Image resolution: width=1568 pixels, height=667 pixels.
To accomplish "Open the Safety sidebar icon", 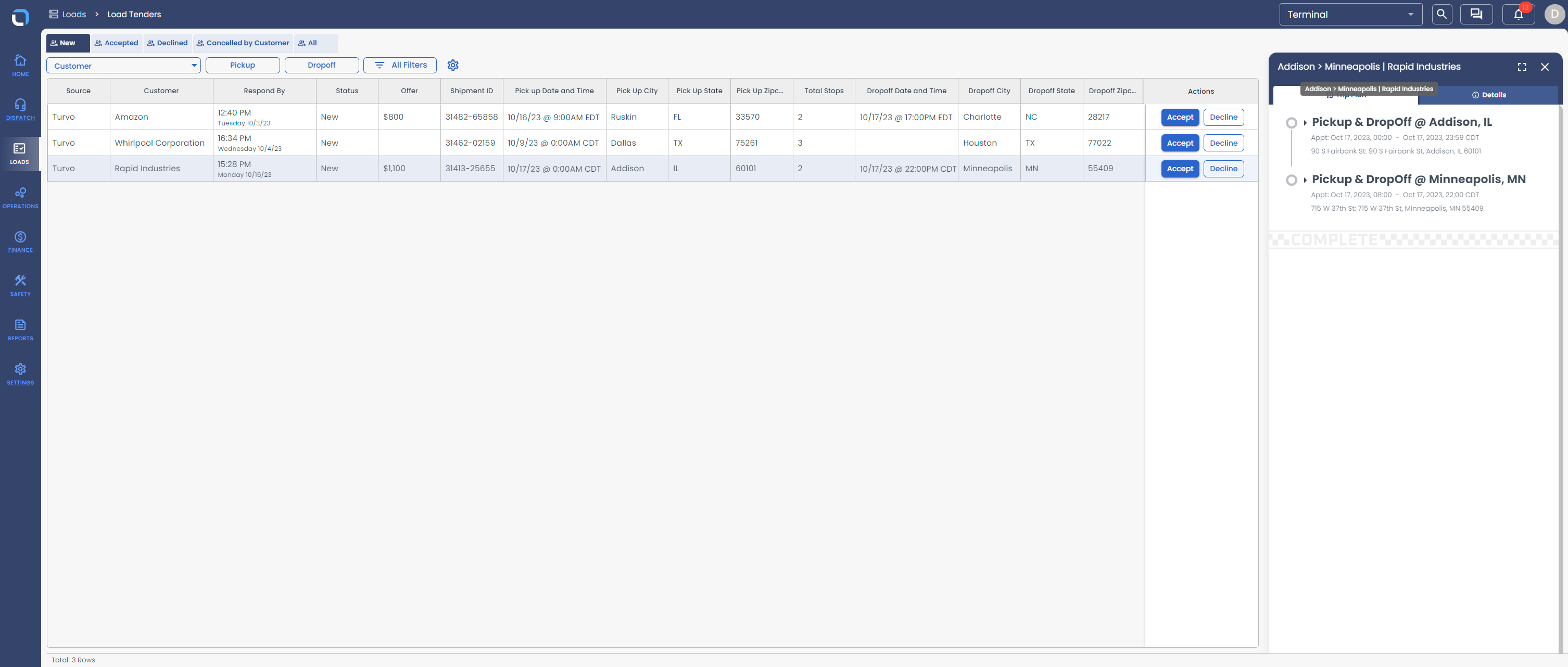I will (20, 286).
